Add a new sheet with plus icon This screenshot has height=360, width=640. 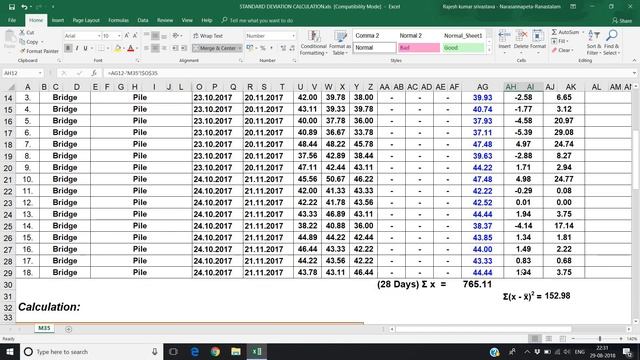coord(69,329)
